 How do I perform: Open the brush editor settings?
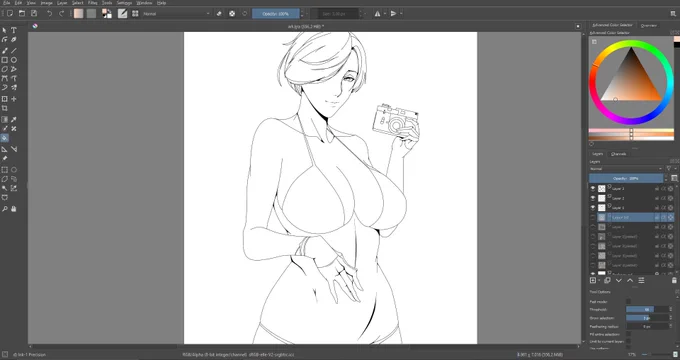[x=123, y=14]
